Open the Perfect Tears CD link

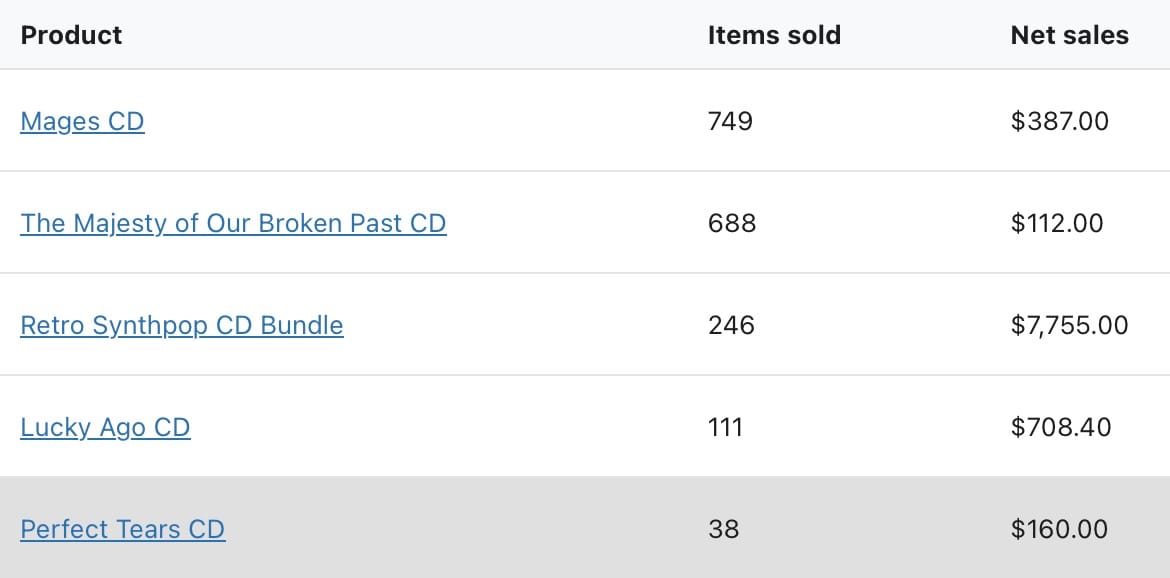coord(122,529)
